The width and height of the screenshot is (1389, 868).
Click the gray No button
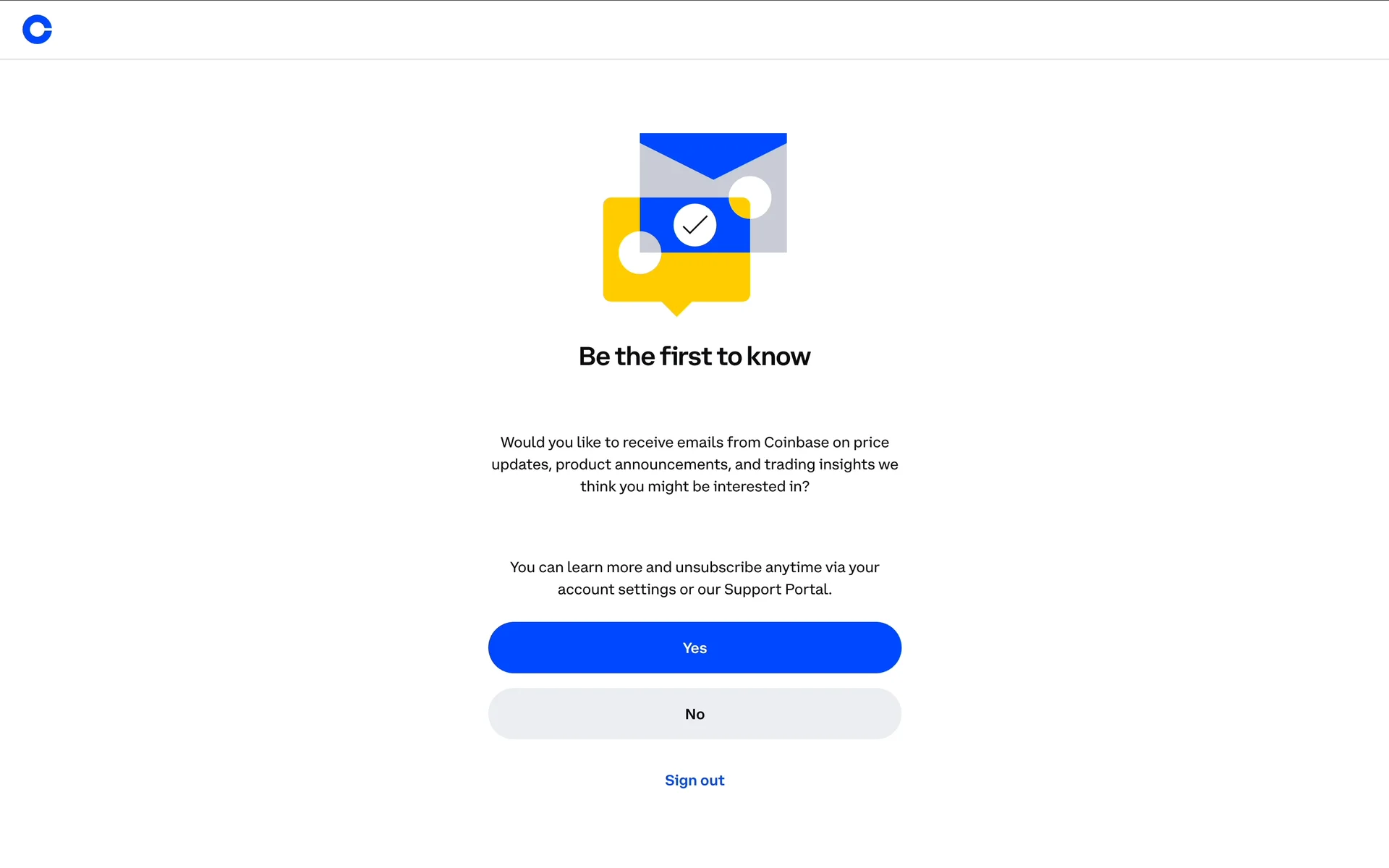pos(694,714)
